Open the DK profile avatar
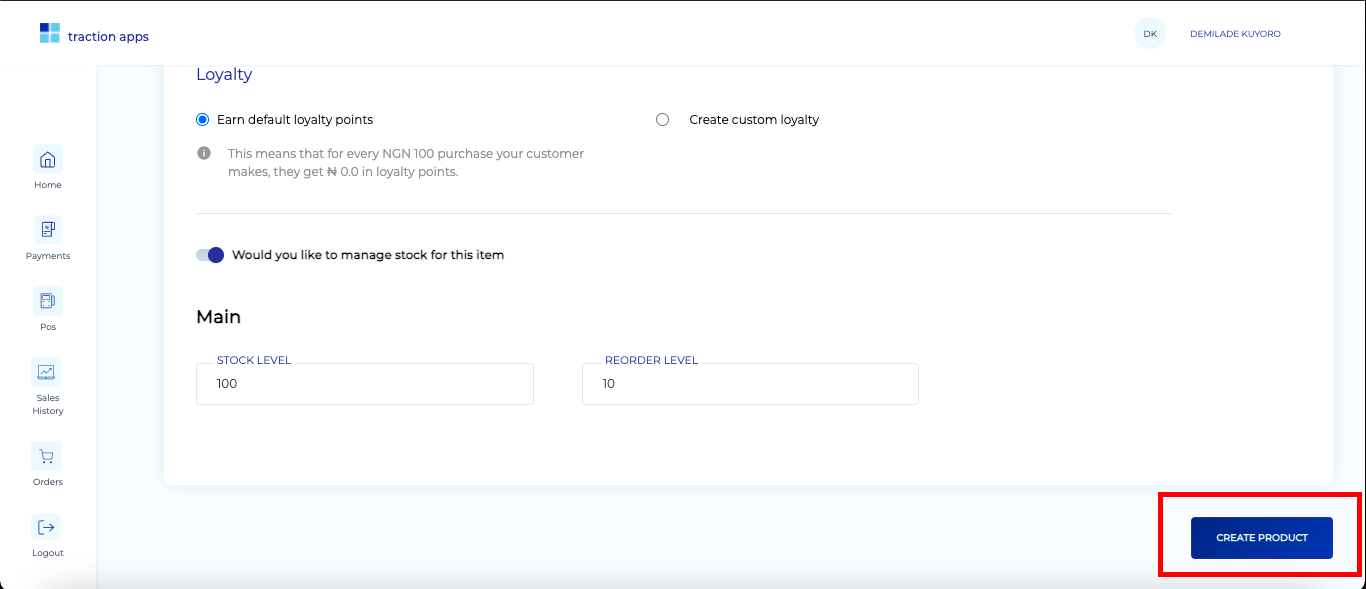Screen dimensions: 1366x589 pos(1149,32)
